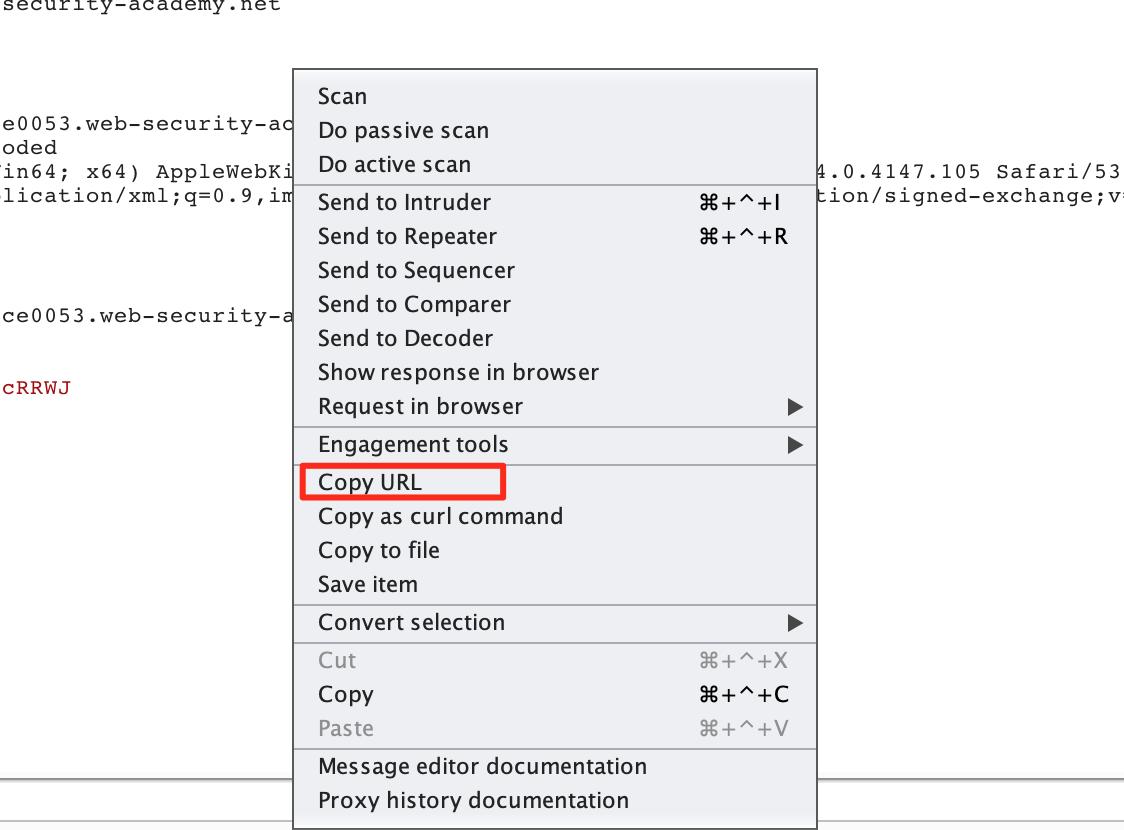
Task: Expand the Request in browser submenu arrow
Action: click(795, 407)
